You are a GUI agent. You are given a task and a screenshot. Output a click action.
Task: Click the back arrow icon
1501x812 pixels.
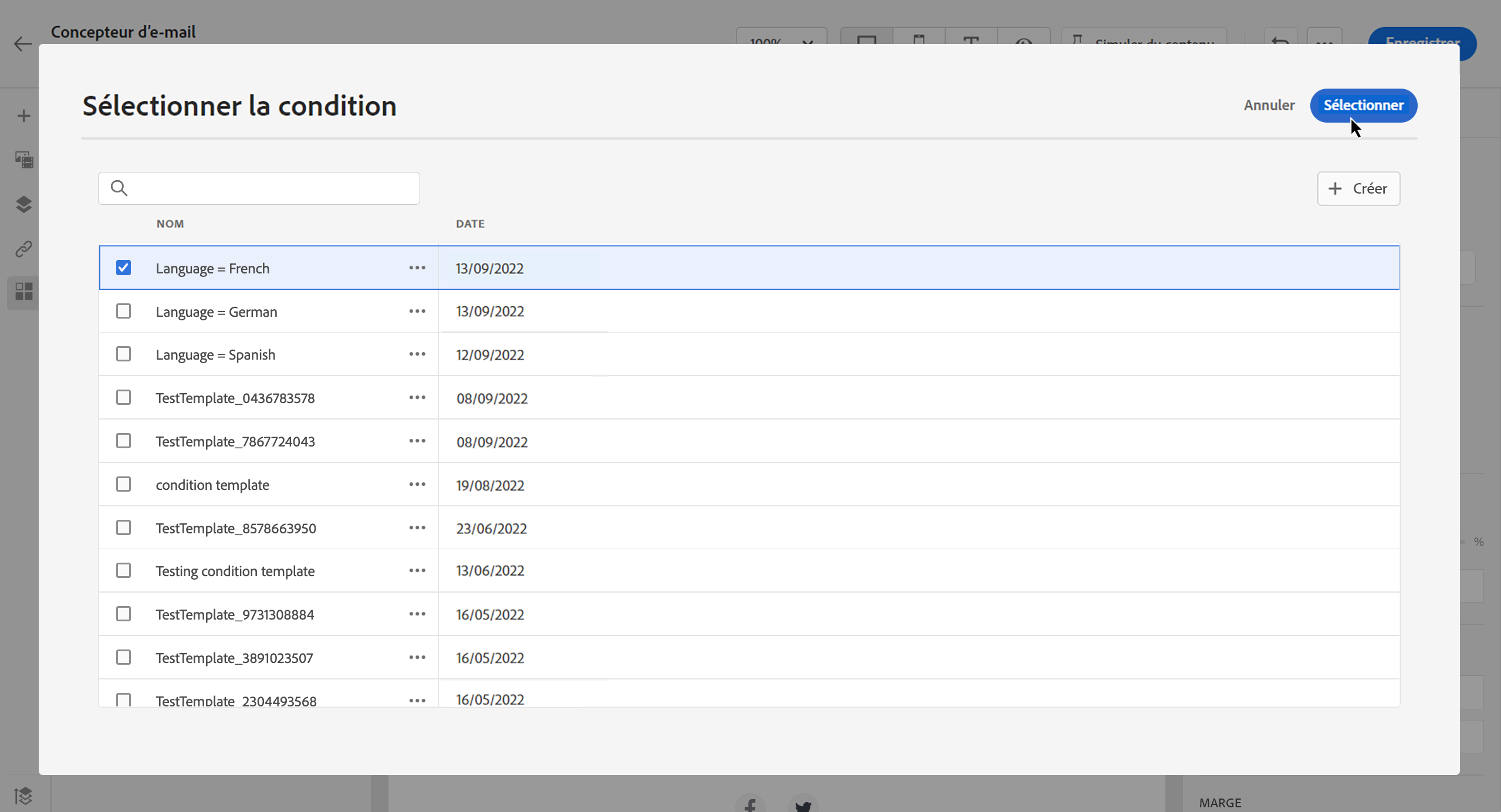tap(22, 43)
